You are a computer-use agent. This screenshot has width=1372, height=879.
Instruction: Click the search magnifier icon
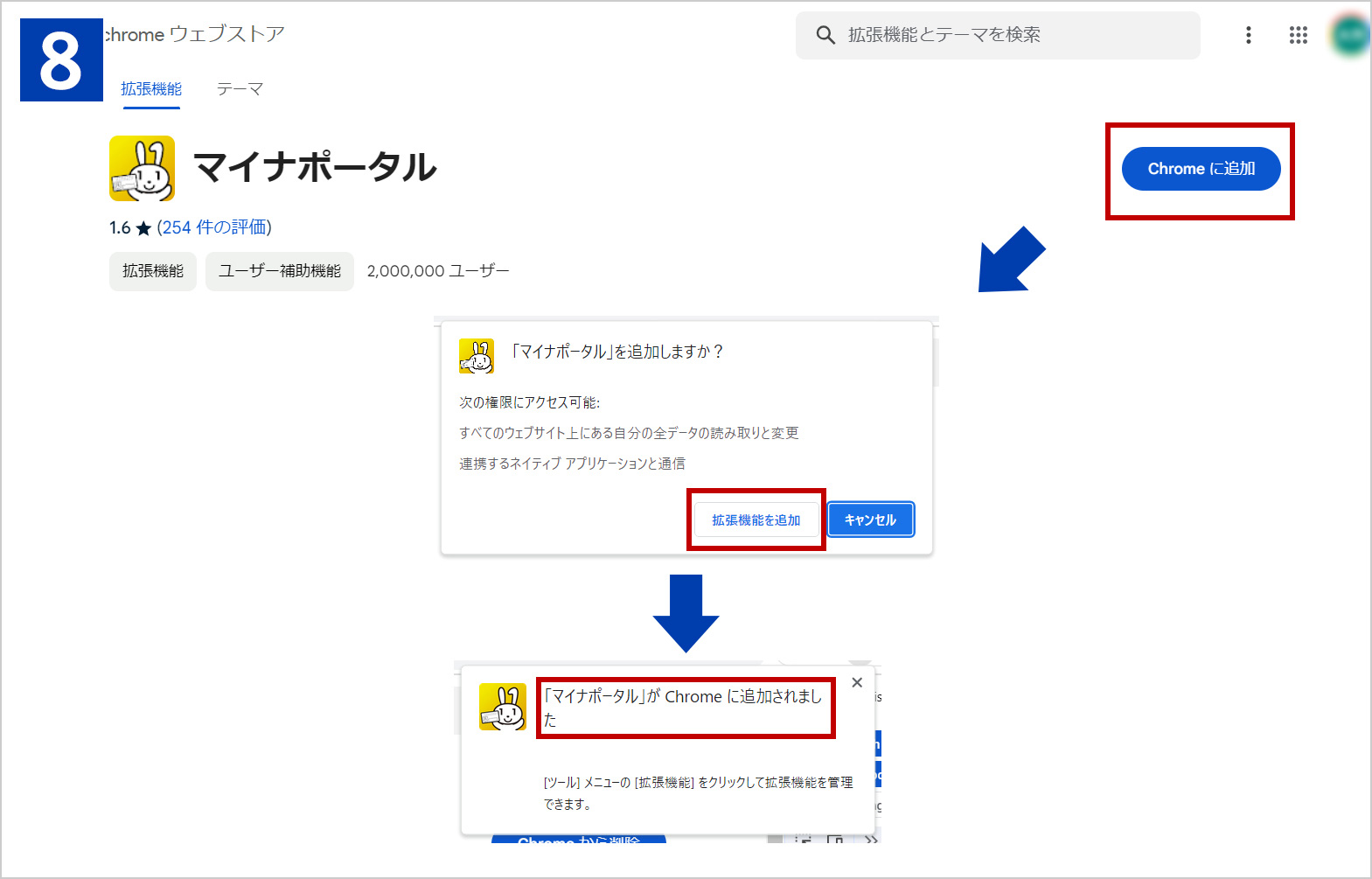pos(825,35)
